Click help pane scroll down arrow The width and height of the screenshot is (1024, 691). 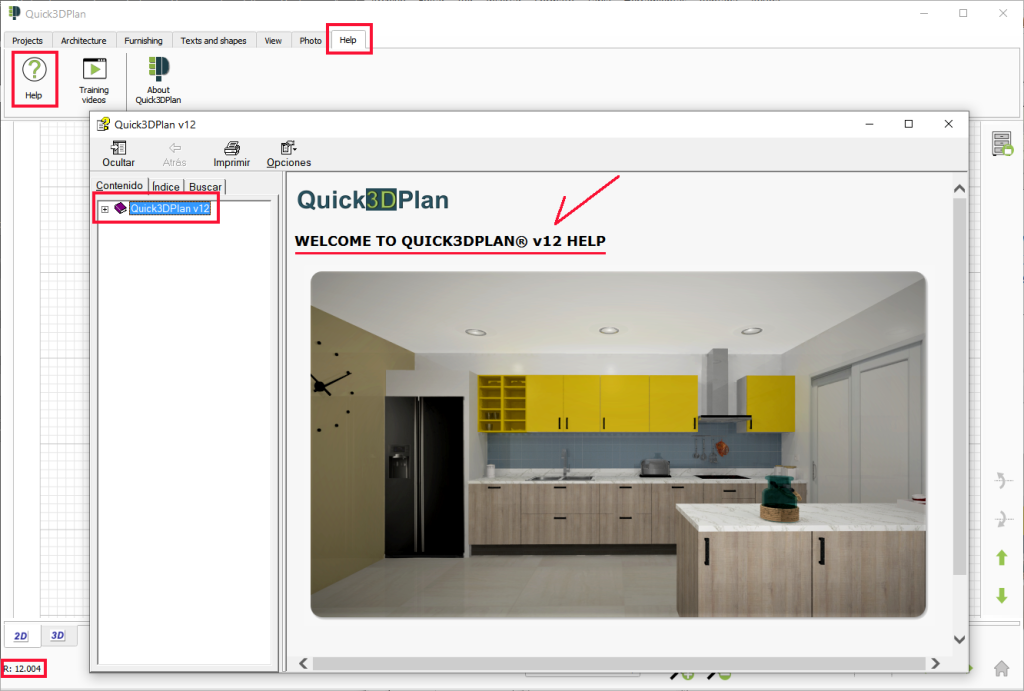click(x=959, y=639)
